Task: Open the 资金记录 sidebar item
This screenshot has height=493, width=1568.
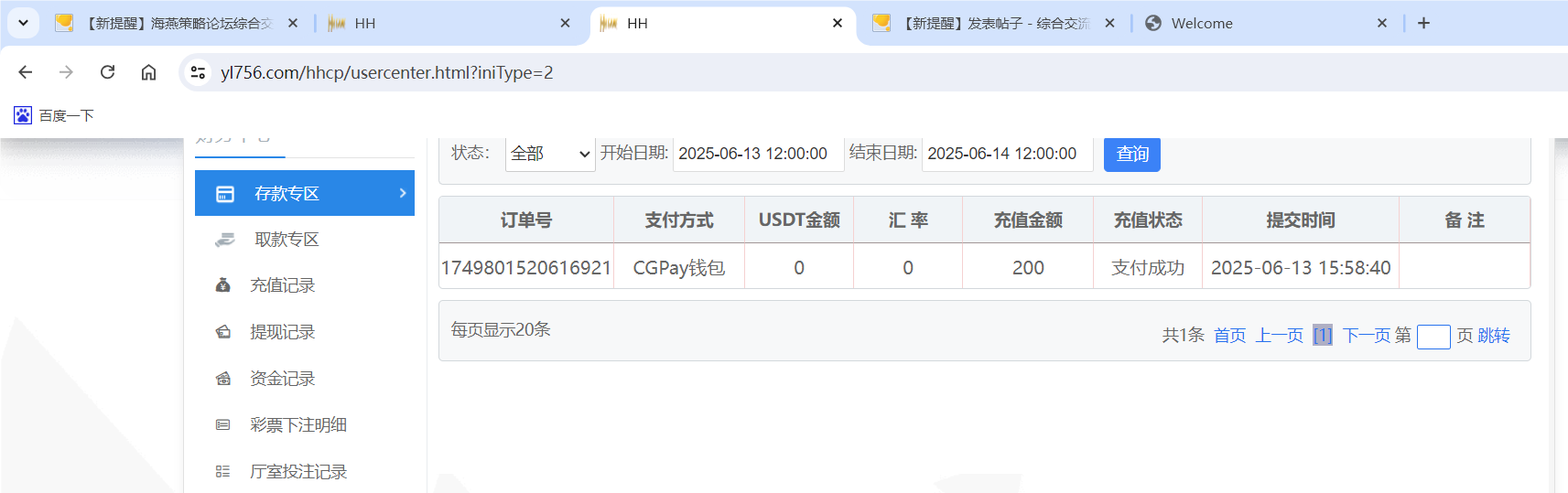Action: coord(305,379)
